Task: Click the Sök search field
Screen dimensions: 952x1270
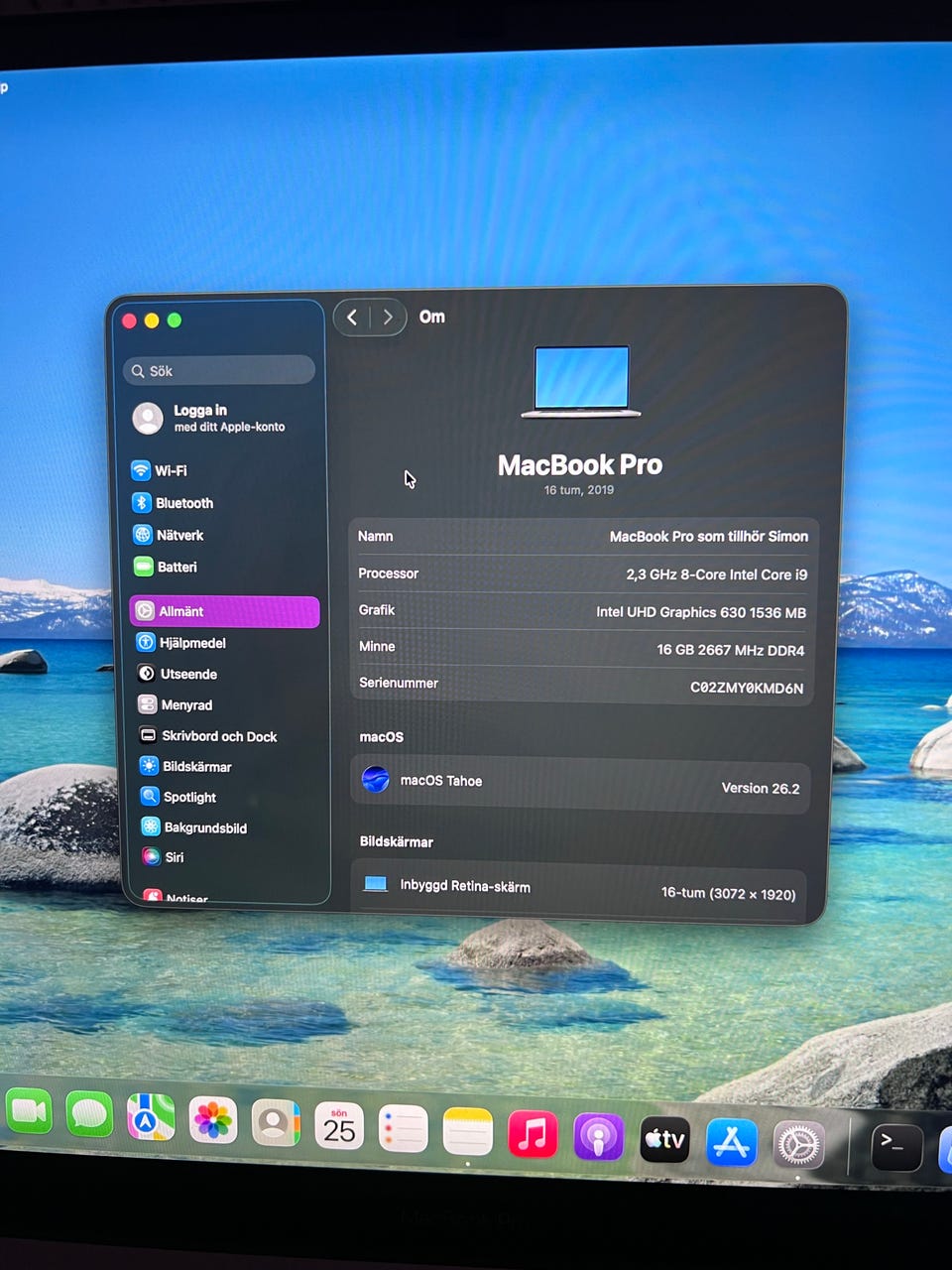Action: pos(220,371)
